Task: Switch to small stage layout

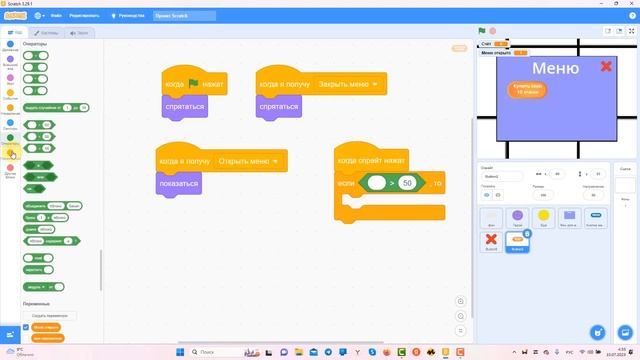Action: click(608, 31)
